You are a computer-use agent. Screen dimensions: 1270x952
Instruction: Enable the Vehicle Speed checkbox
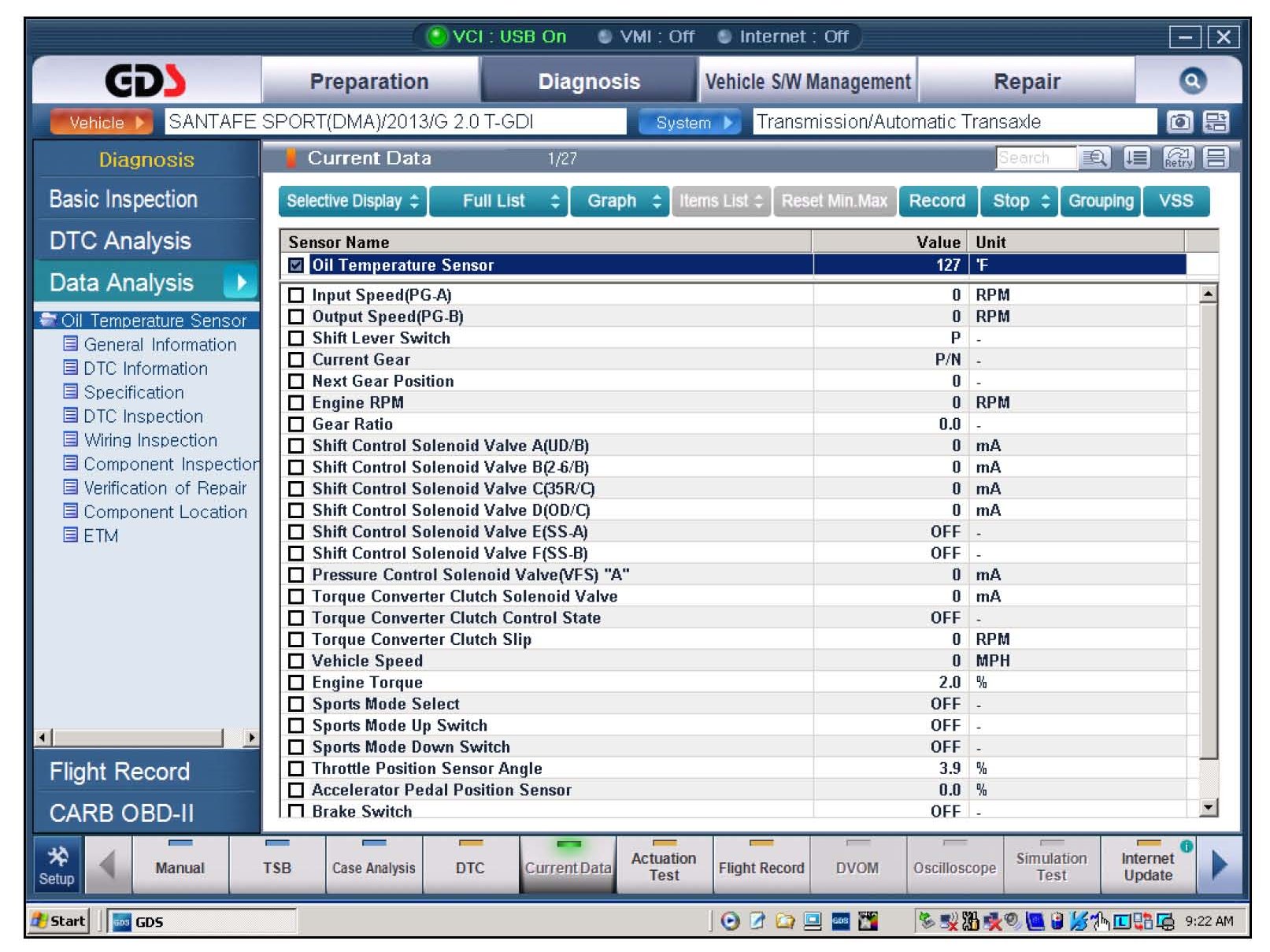click(x=296, y=661)
